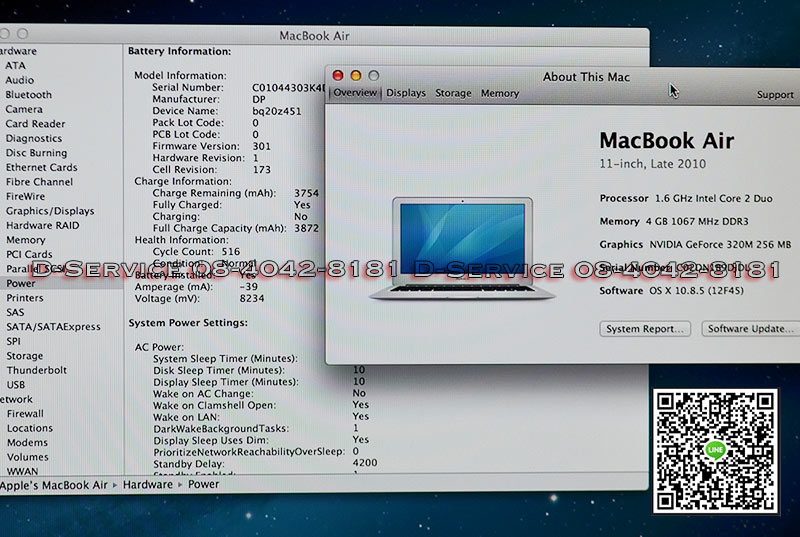Select Thunderbolt in the sidebar

click(37, 370)
